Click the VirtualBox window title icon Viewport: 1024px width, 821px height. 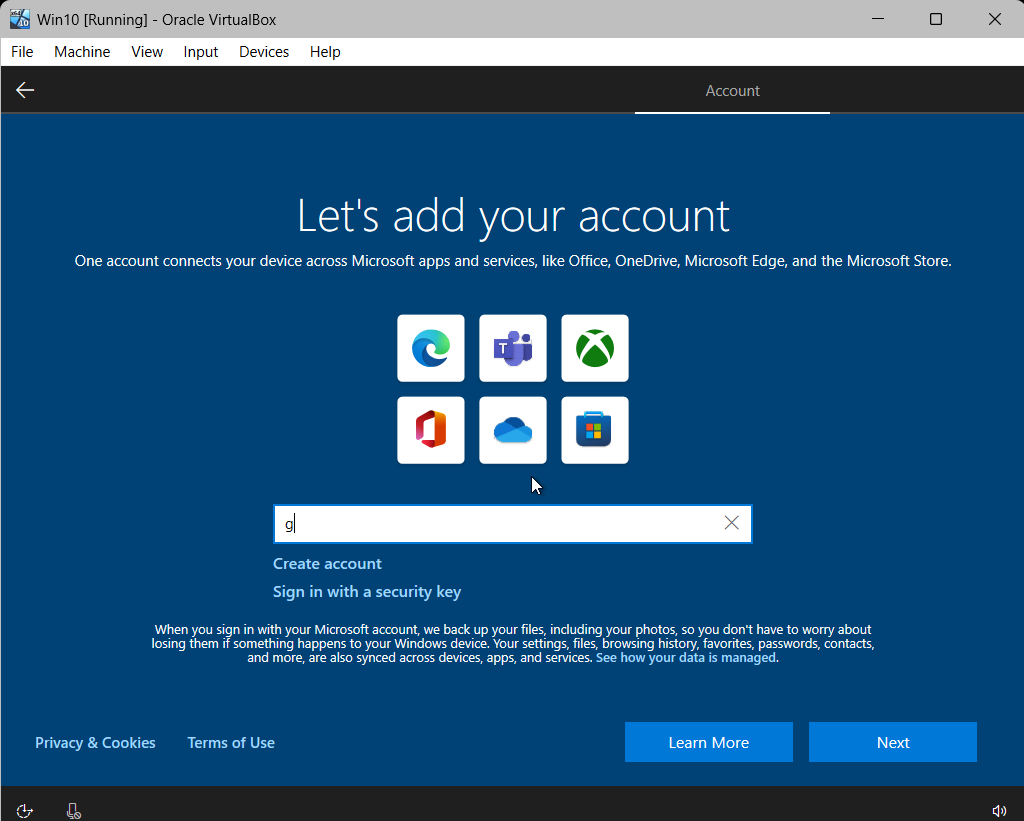tap(20, 19)
